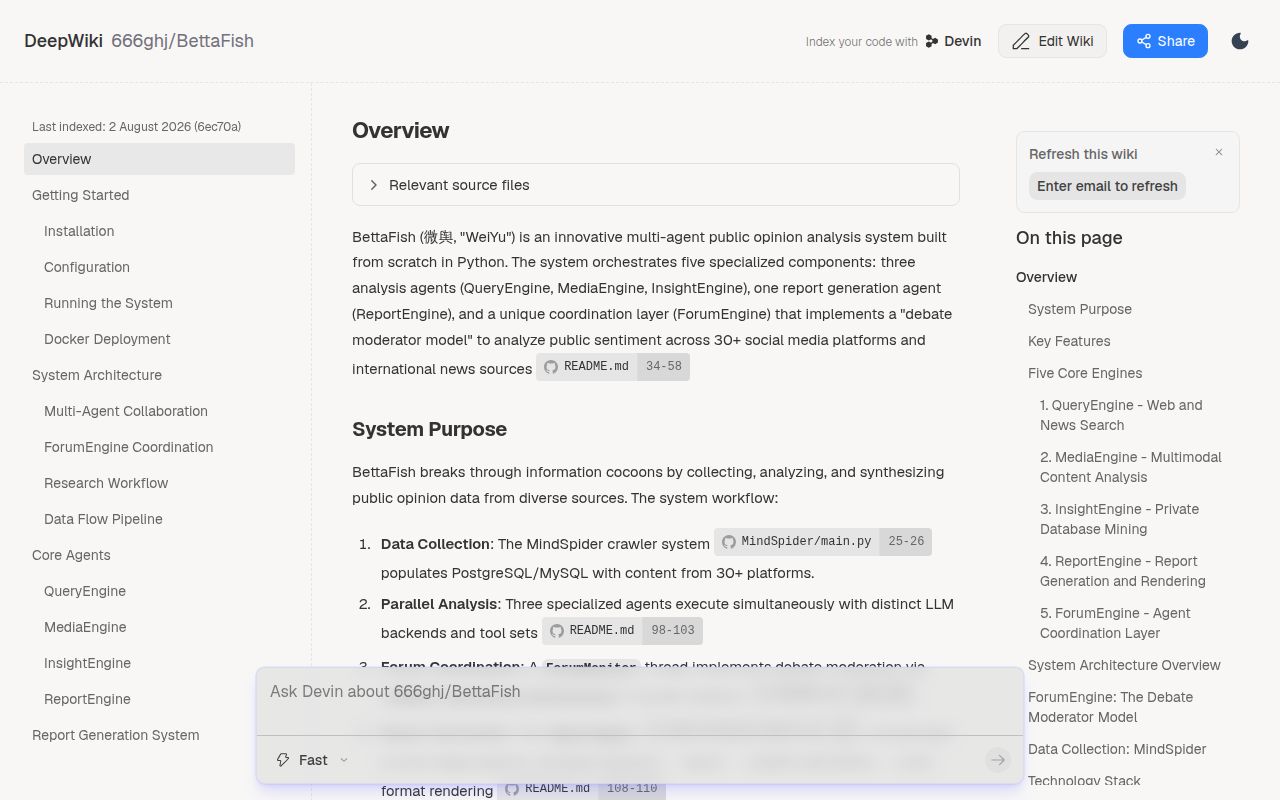This screenshot has height=800, width=1280.
Task: Jump to Data Collection: MindSpider section
Action: click(1117, 749)
